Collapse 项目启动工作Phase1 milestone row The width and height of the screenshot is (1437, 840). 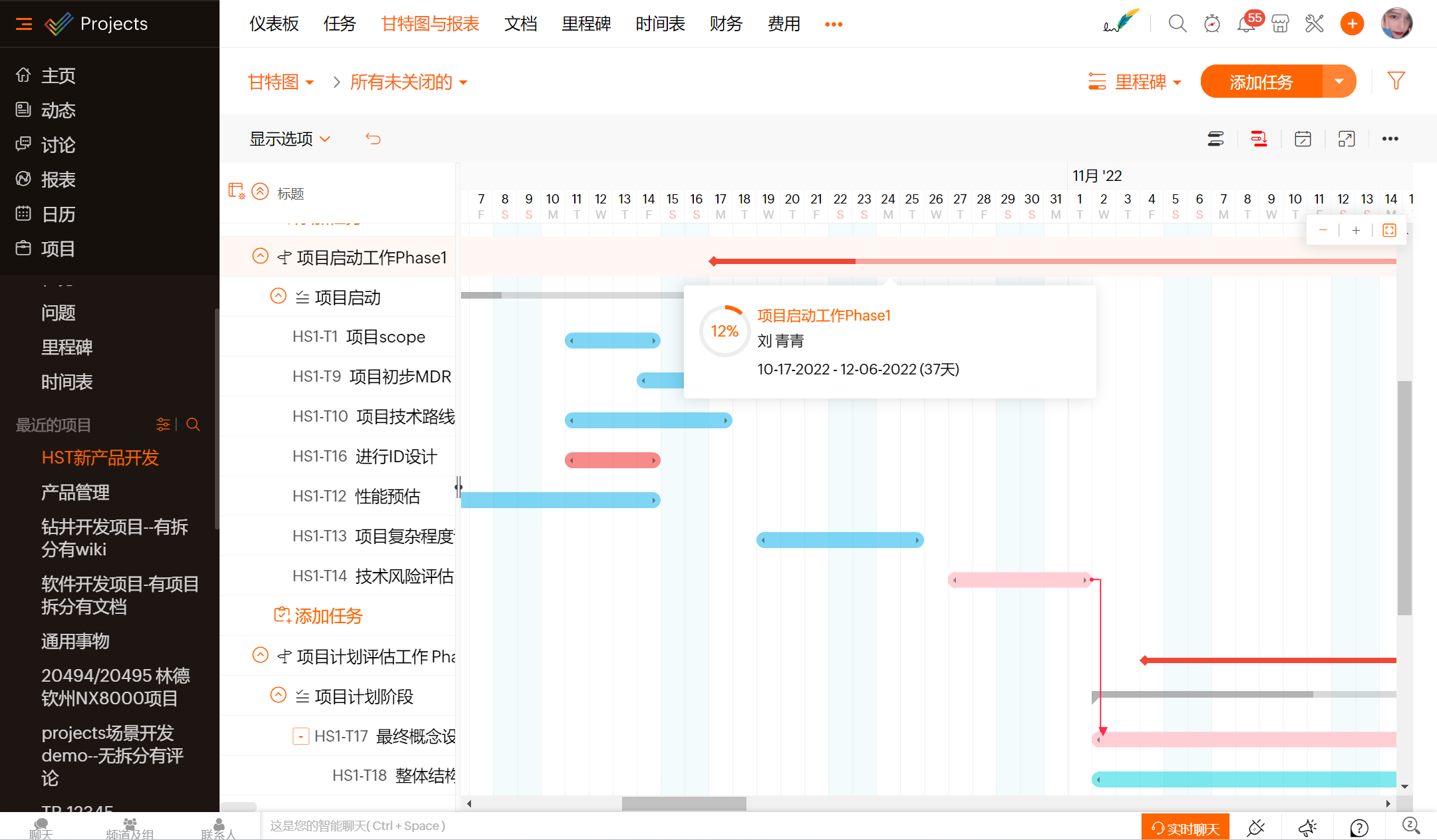click(260, 257)
